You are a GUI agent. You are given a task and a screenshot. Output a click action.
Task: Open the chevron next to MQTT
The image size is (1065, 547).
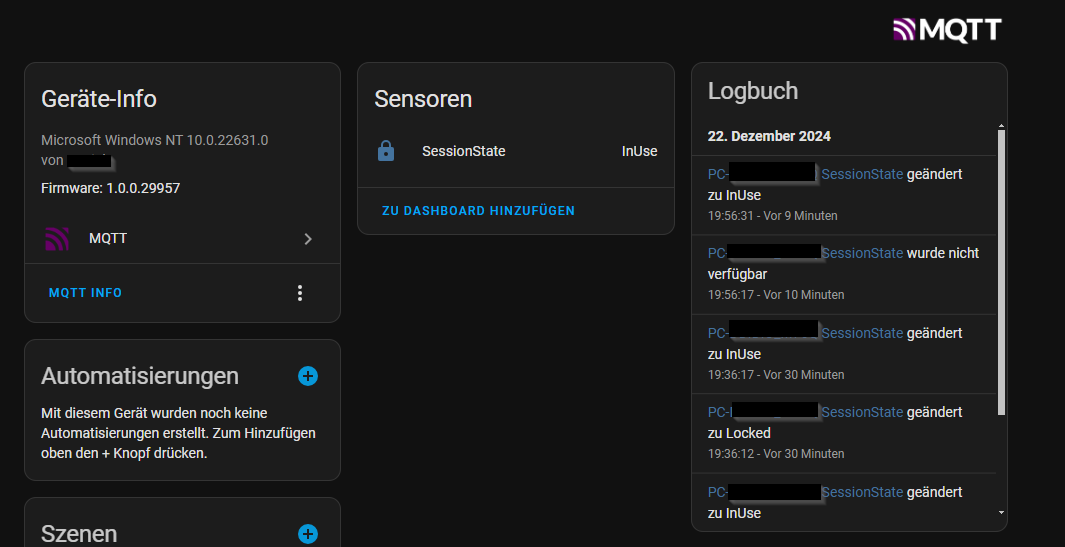tap(308, 239)
